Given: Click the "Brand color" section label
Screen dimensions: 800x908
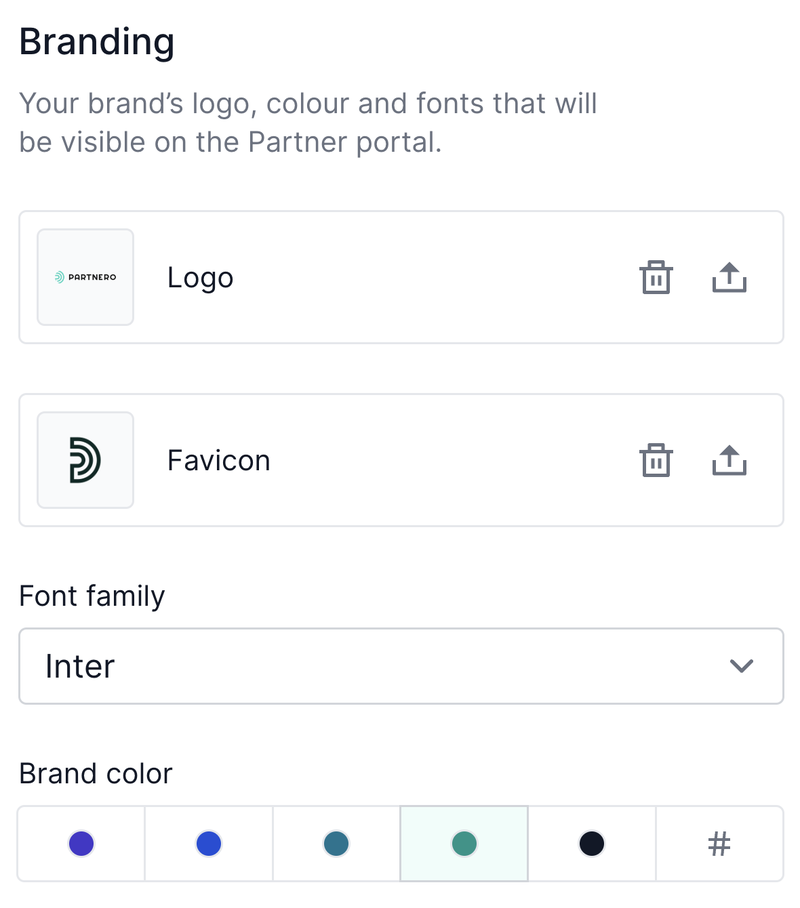Looking at the screenshot, I should tap(96, 774).
